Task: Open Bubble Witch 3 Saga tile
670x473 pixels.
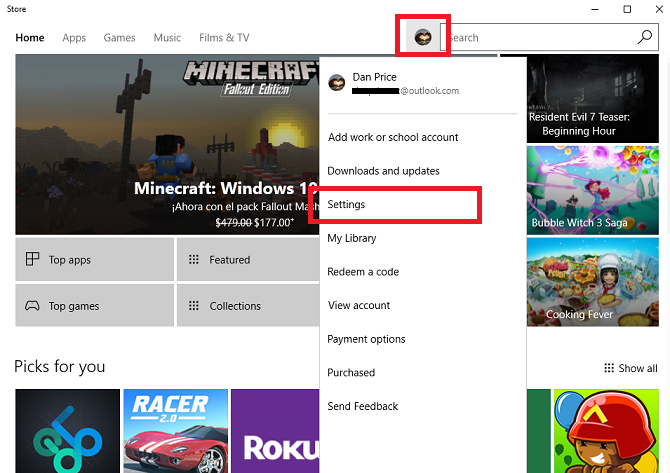Action: coord(593,190)
